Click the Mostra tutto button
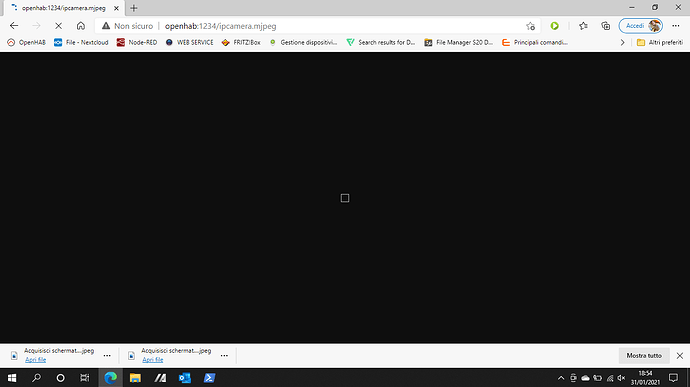690x387 pixels. (x=644, y=356)
